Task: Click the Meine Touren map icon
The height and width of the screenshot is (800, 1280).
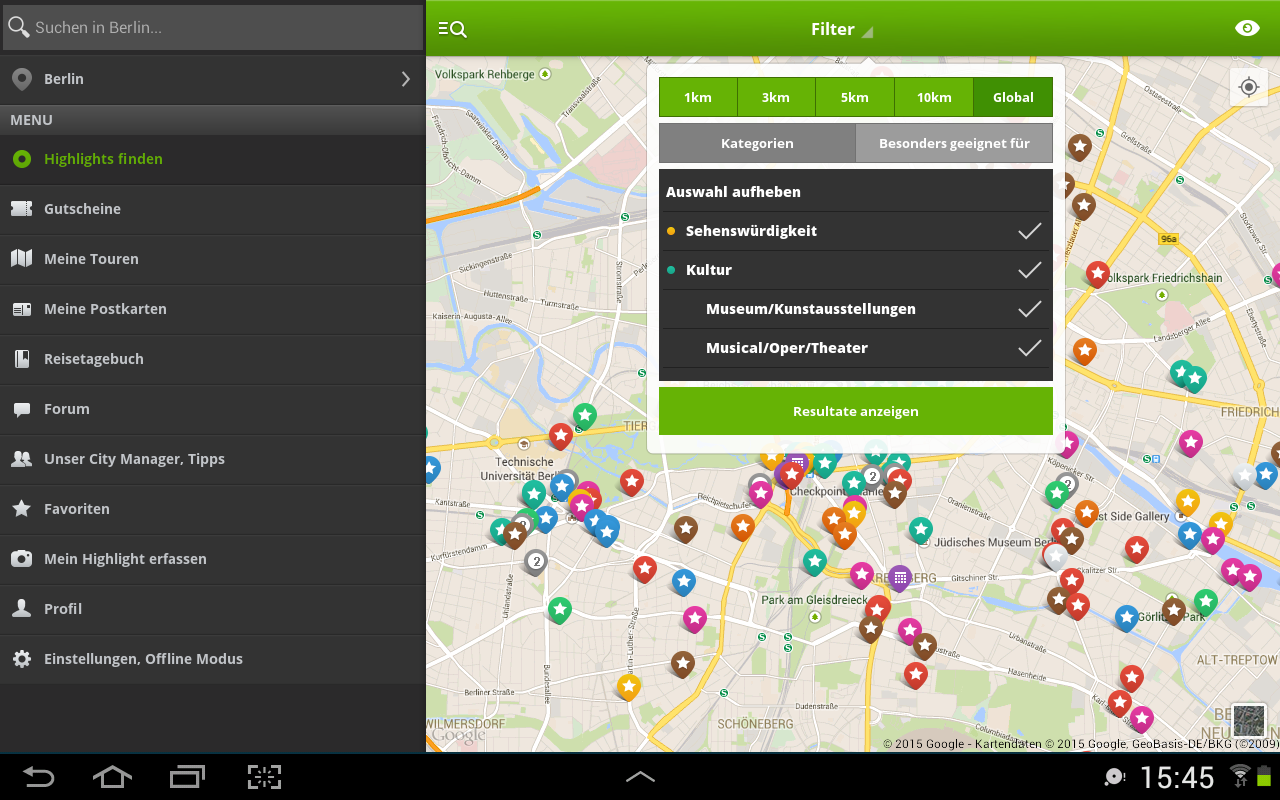Action: click(21, 259)
